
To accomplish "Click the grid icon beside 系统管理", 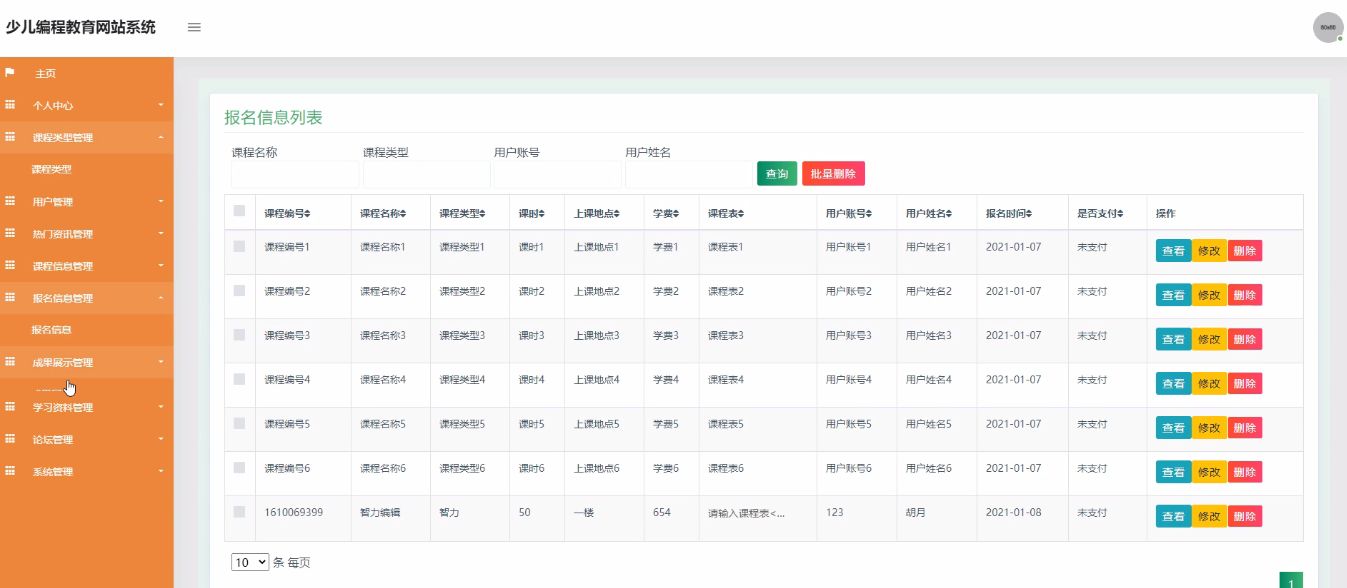I will tap(10, 471).
